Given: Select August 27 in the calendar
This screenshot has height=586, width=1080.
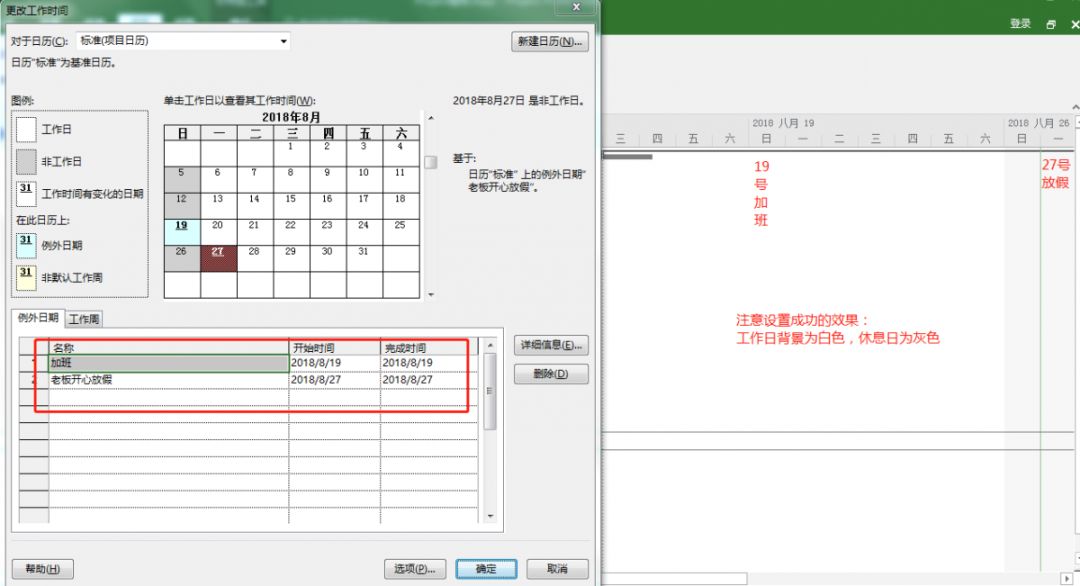Looking at the screenshot, I should [x=218, y=258].
